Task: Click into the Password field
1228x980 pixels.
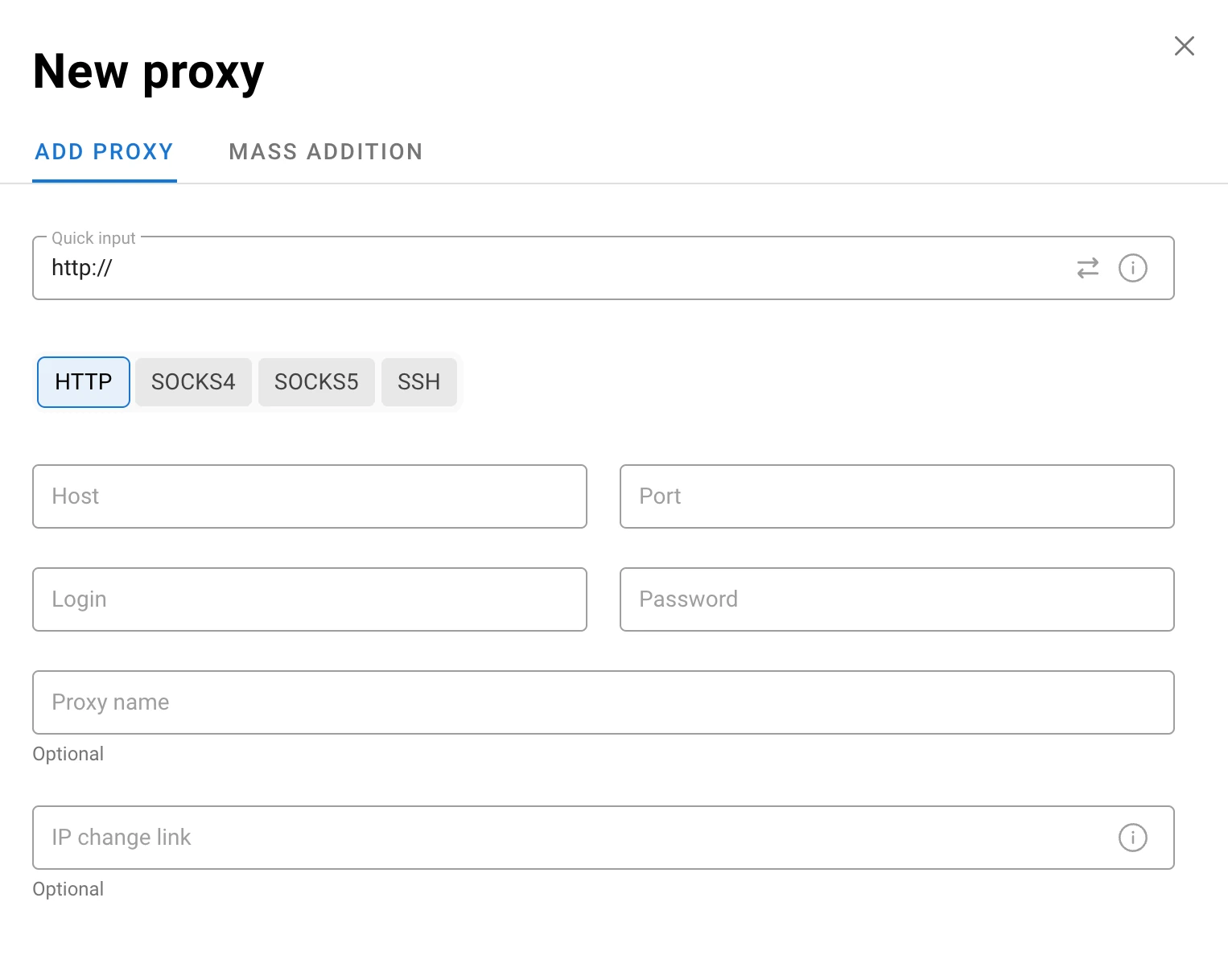Action: coord(897,599)
